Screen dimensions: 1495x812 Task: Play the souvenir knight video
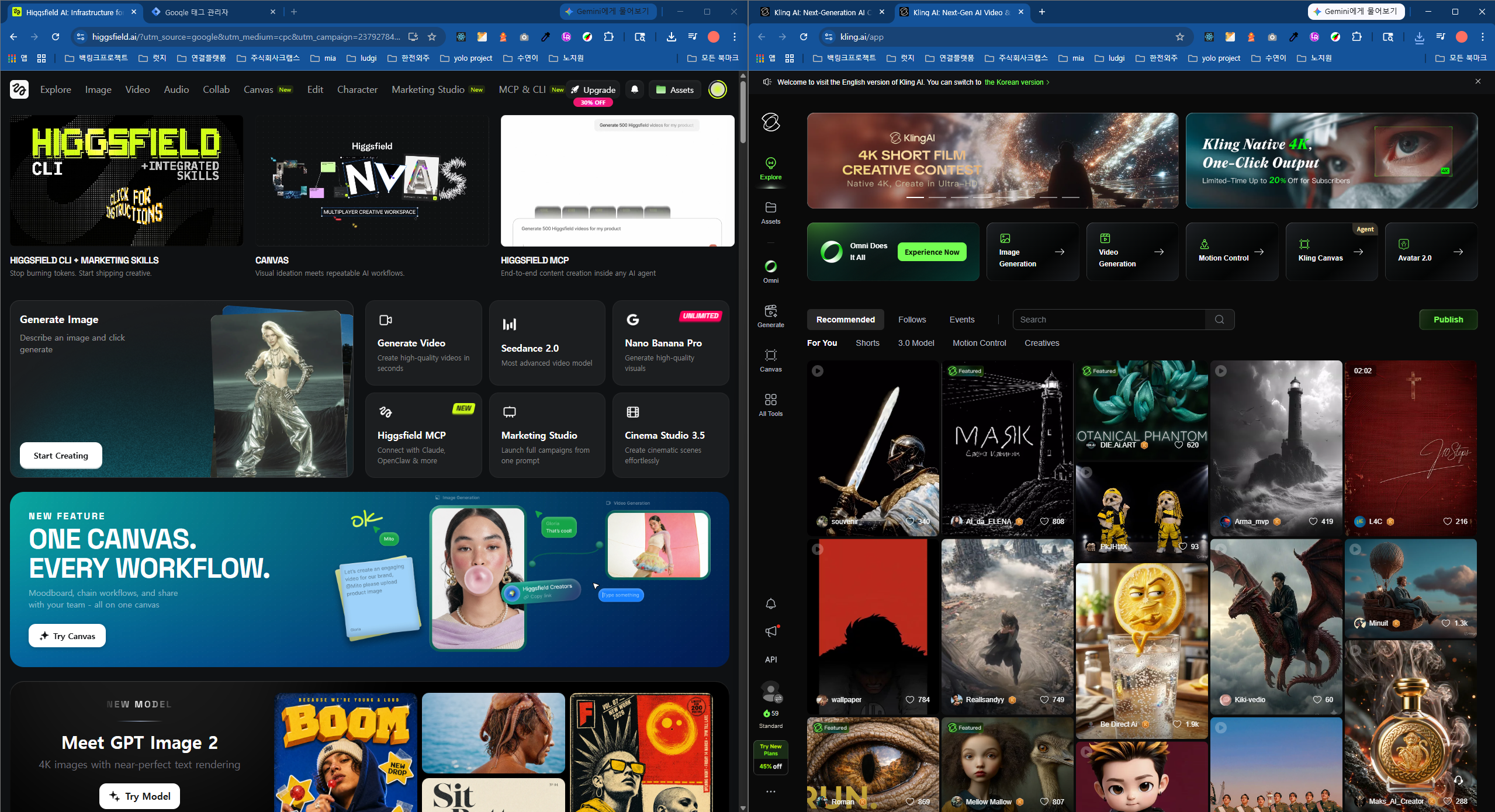(818, 371)
